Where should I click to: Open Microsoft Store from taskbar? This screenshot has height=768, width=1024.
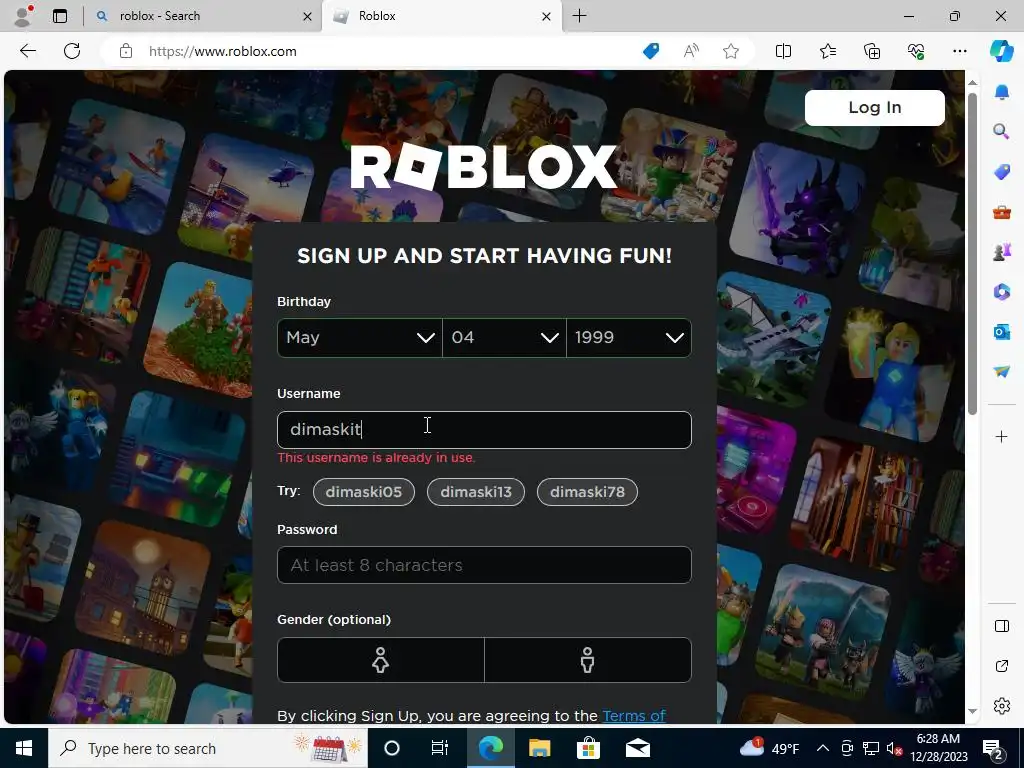[x=588, y=748]
